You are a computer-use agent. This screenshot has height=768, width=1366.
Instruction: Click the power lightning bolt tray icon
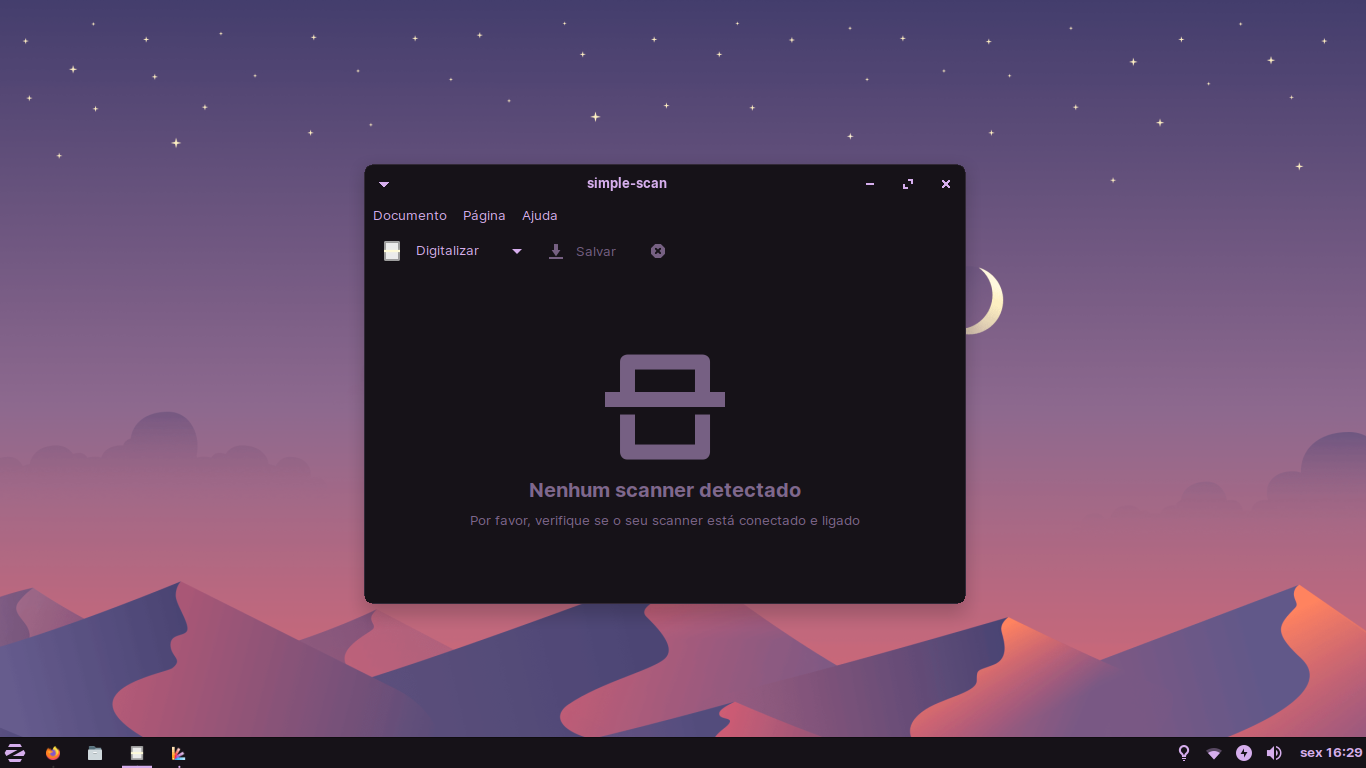[x=1244, y=753]
